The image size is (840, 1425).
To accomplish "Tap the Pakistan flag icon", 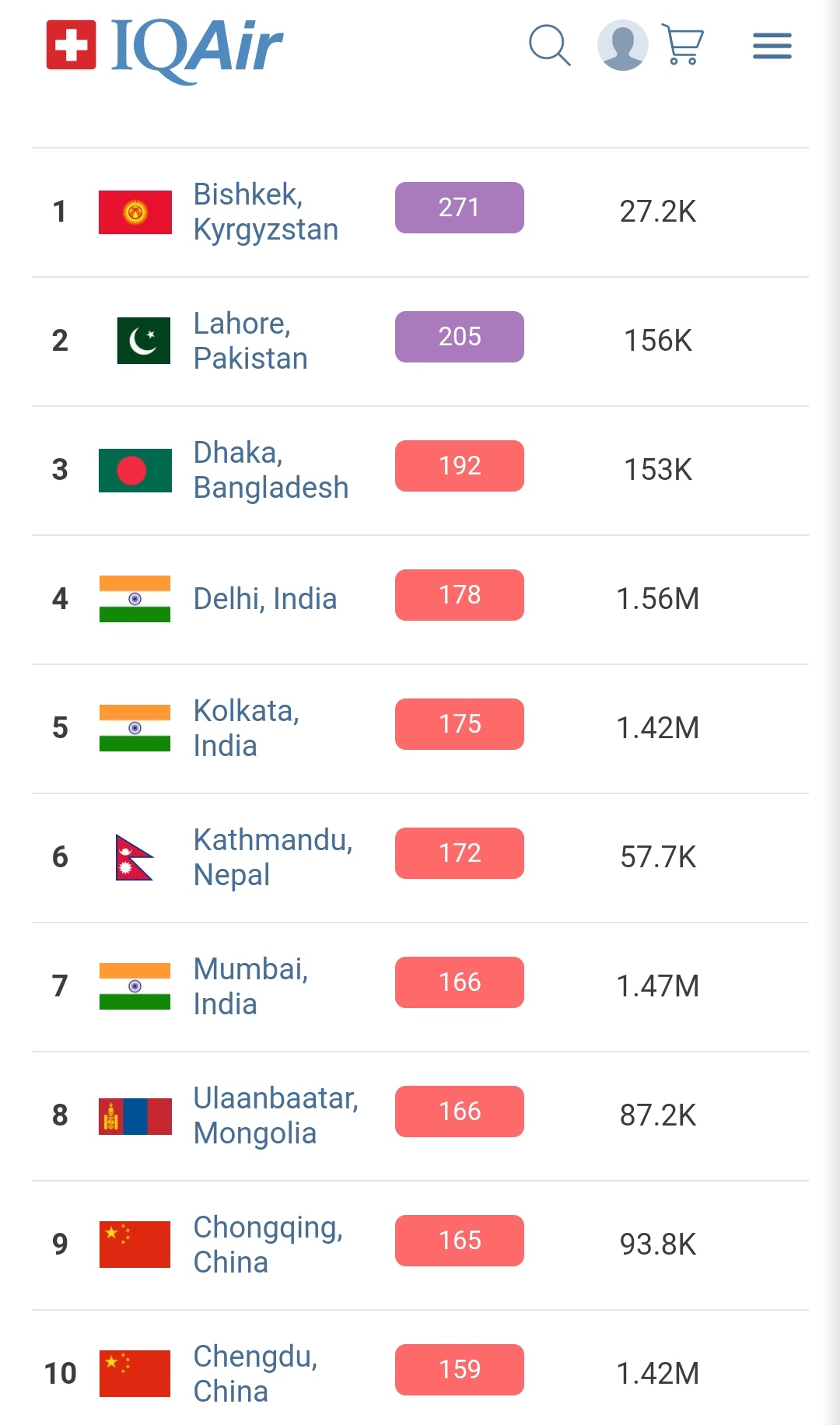I will 144,341.
